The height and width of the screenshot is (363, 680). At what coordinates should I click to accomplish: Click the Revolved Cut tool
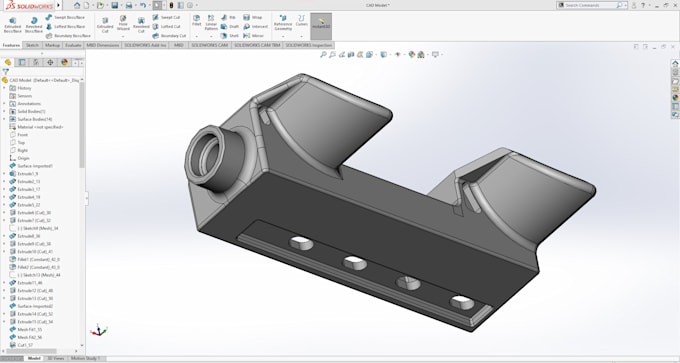(x=141, y=25)
